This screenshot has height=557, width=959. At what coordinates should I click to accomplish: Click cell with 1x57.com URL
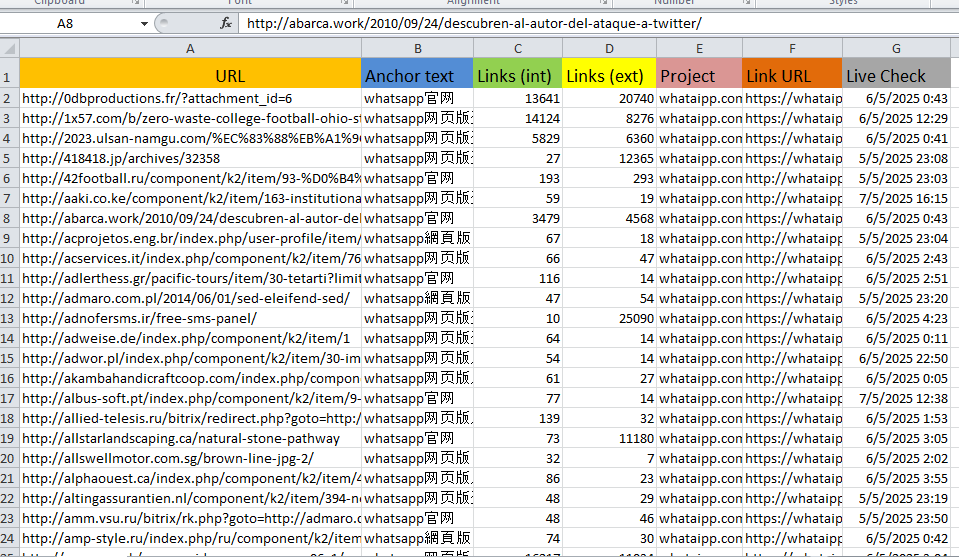point(190,118)
